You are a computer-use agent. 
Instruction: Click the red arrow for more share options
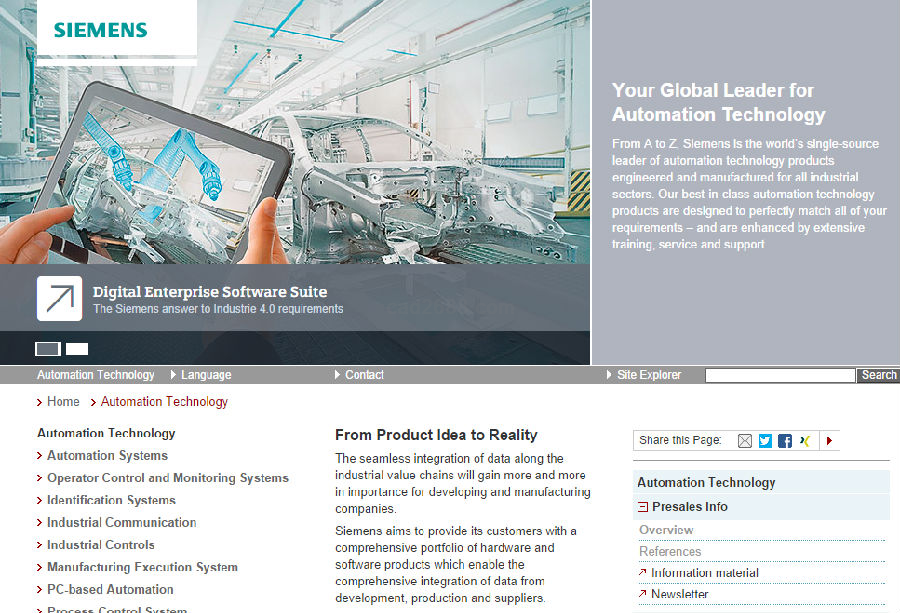(829, 440)
